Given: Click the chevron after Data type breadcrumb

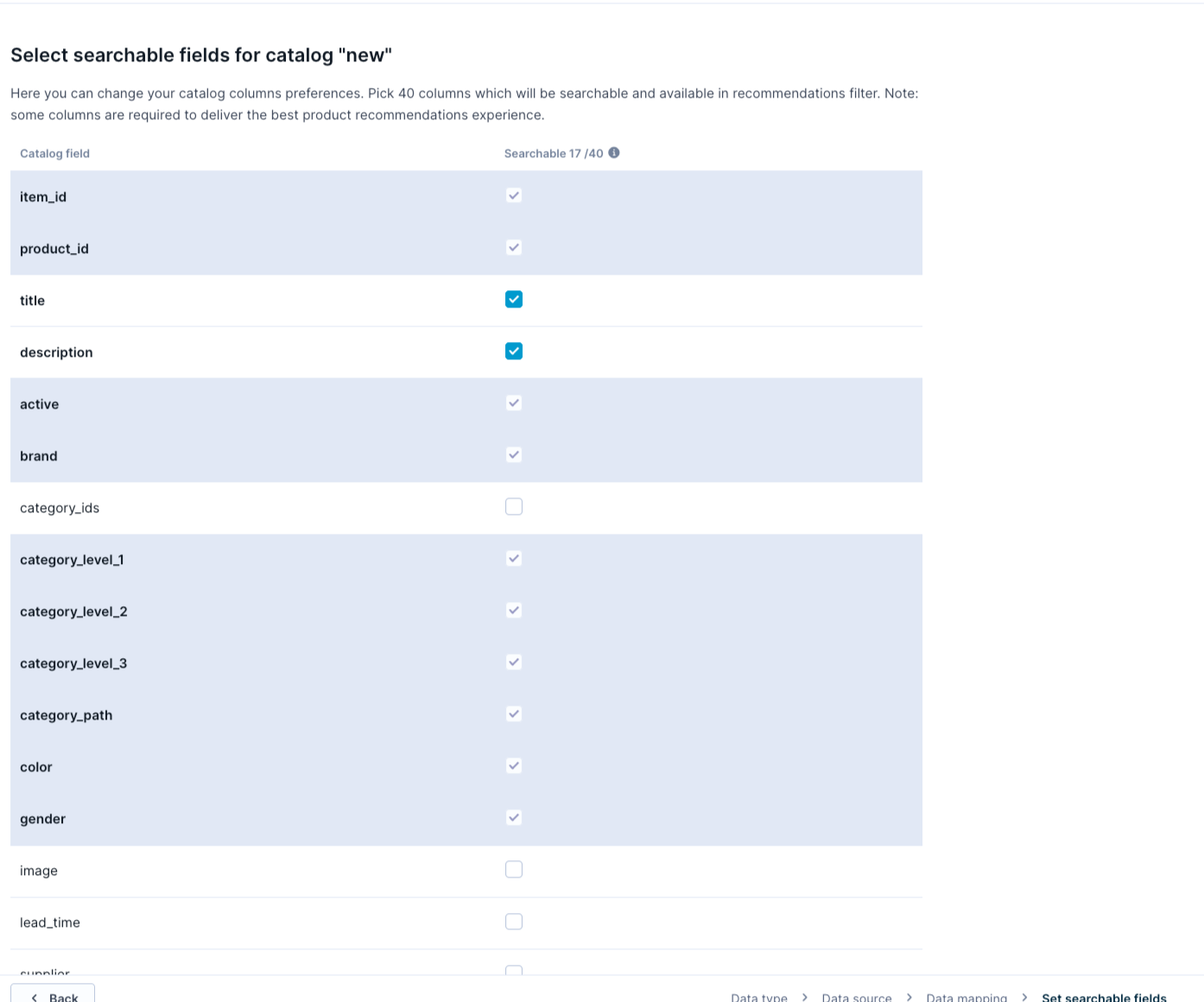Looking at the screenshot, I should pos(803,996).
